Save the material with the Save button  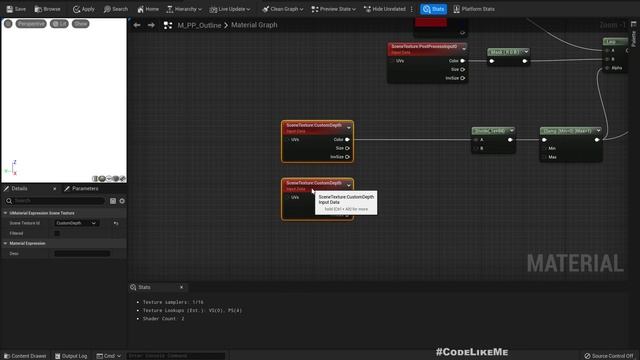16,9
